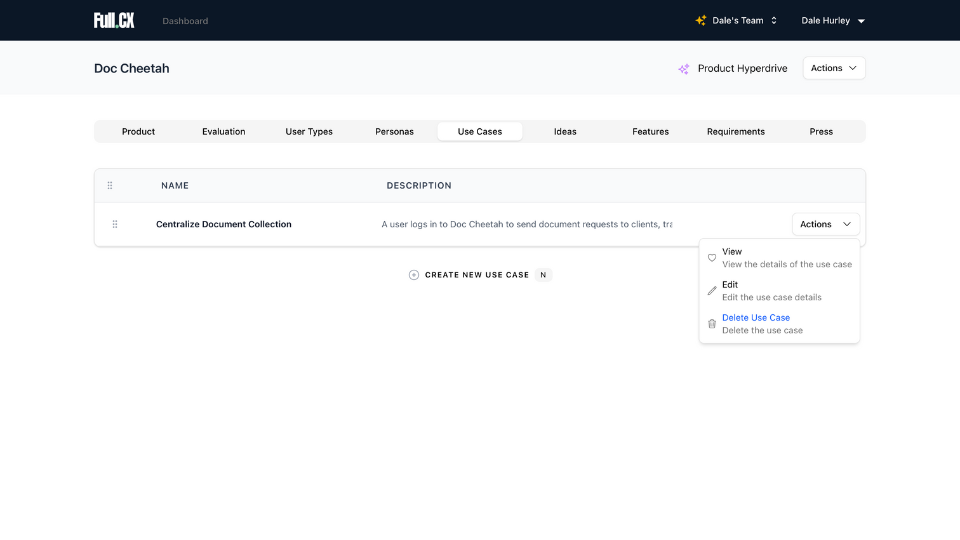Go to the Press tab
This screenshot has height=540, width=960.
(821, 132)
